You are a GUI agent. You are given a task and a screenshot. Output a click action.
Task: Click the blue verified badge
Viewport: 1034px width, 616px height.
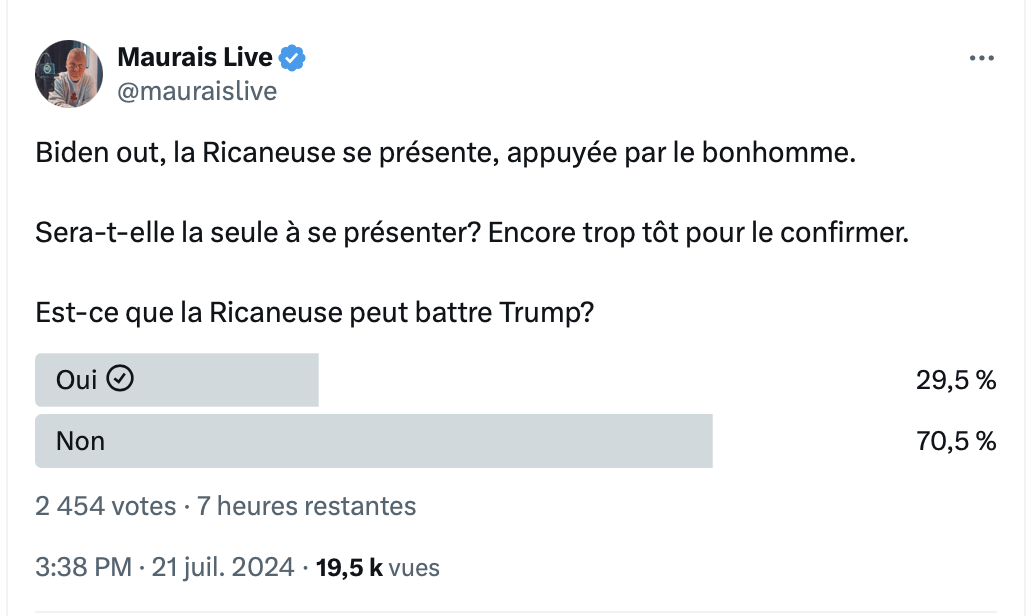291,58
